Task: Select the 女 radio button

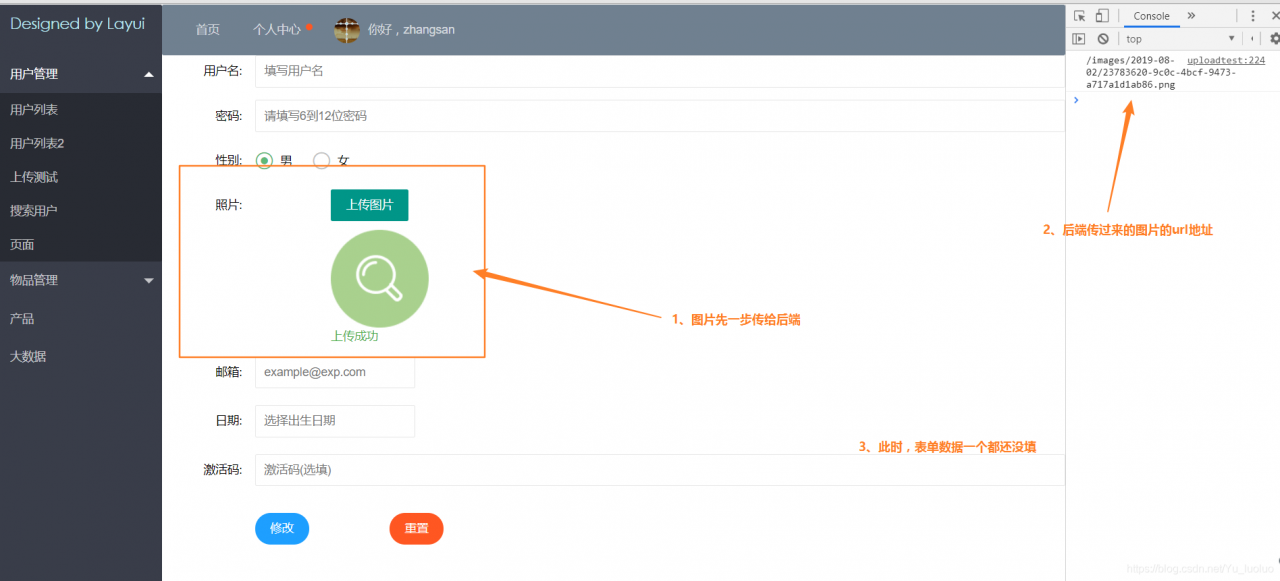Action: tap(322, 160)
